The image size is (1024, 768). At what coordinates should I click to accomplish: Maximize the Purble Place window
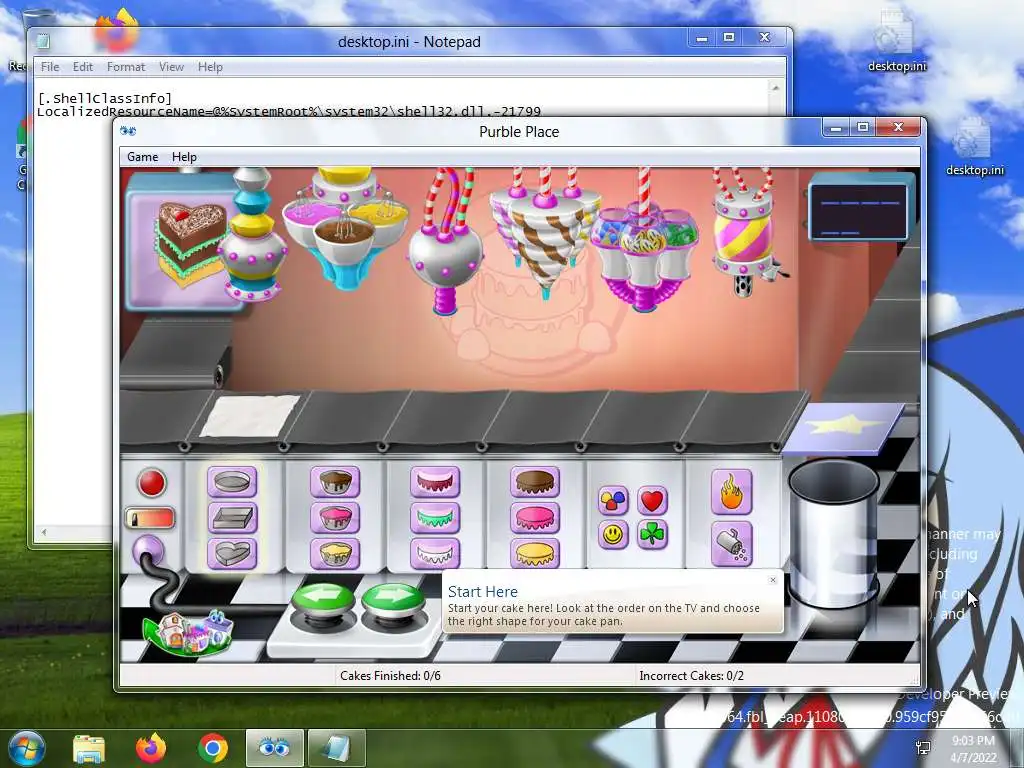[863, 127]
